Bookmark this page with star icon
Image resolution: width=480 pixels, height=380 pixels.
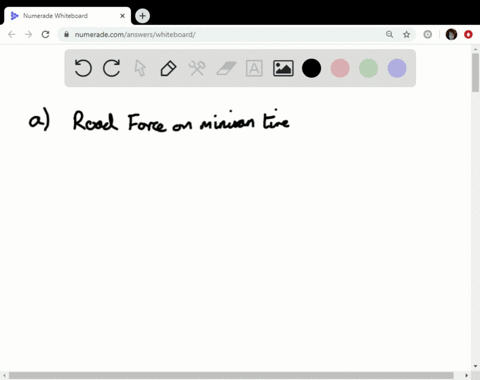(406, 34)
